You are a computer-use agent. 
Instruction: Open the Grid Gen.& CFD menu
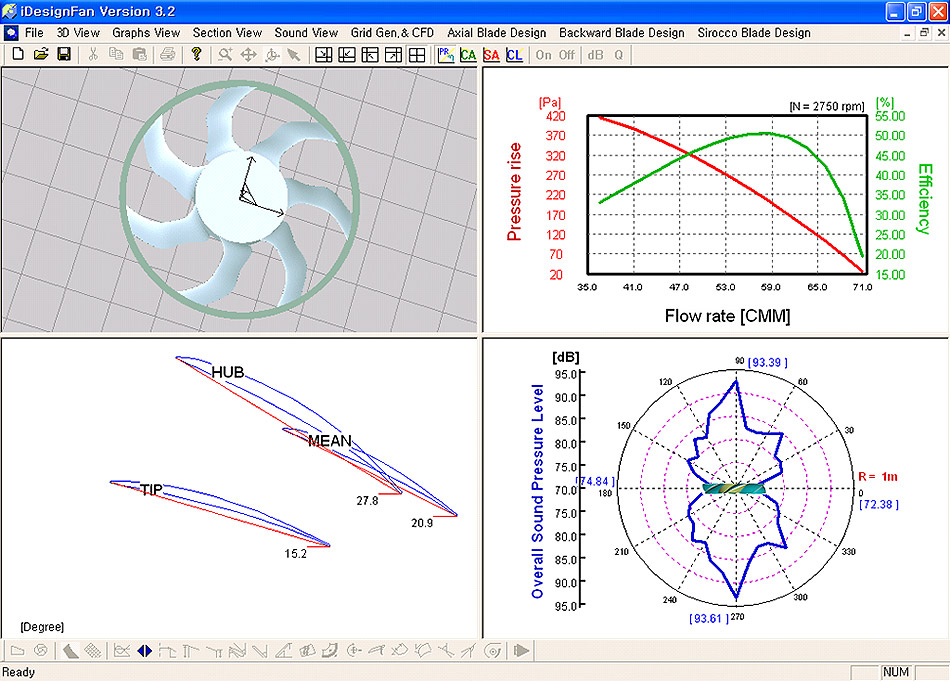pyautogui.click(x=392, y=33)
